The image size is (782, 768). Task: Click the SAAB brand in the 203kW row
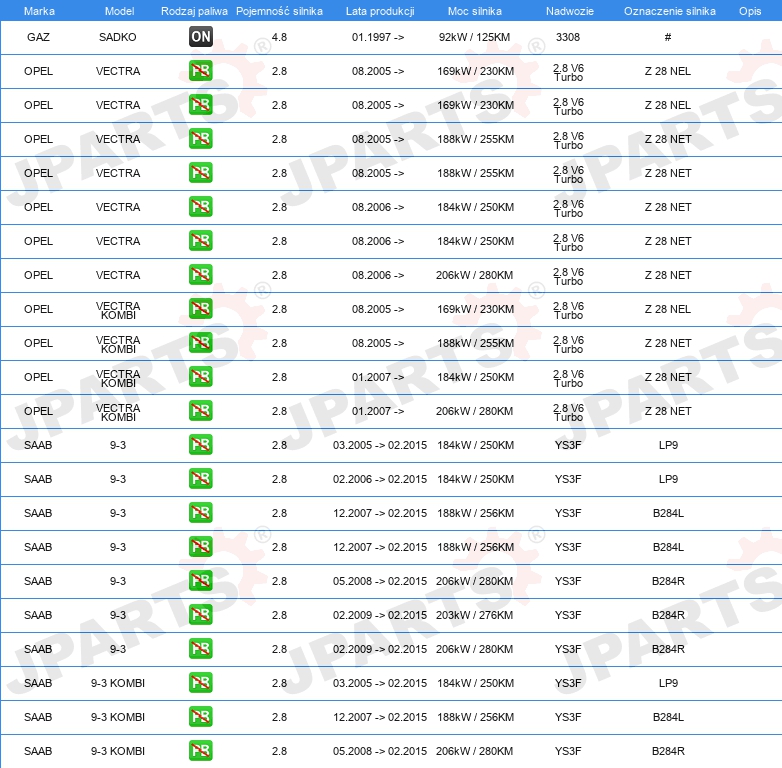pyautogui.click(x=38, y=615)
